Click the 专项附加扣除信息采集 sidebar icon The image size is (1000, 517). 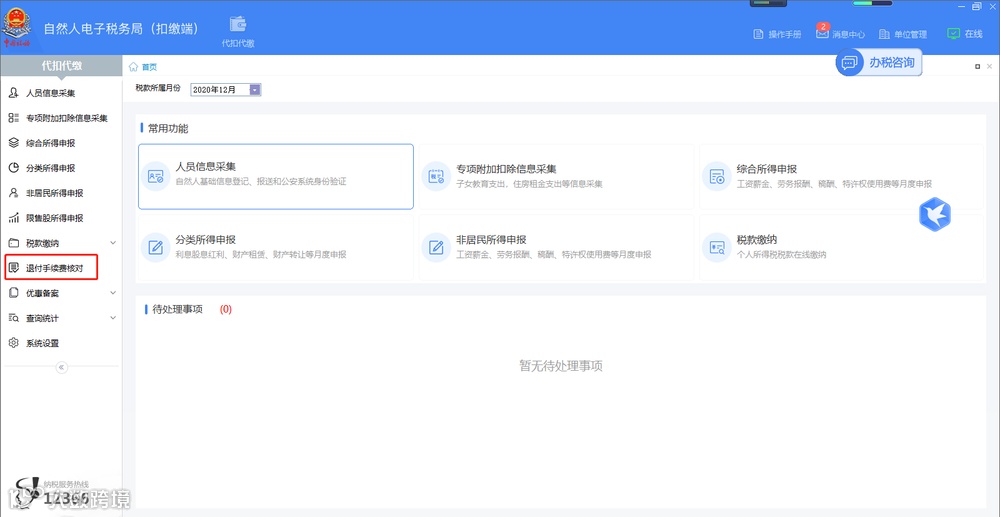[x=13, y=118]
